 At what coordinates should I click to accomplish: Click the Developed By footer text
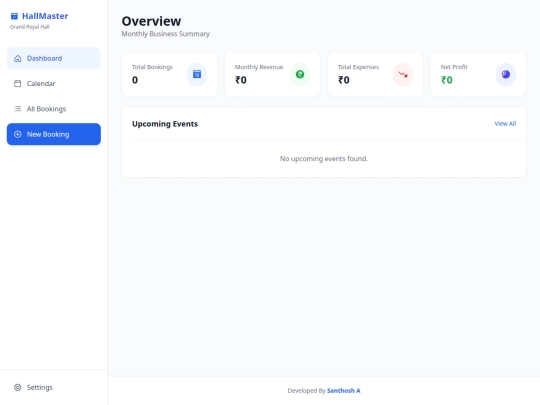point(307,391)
